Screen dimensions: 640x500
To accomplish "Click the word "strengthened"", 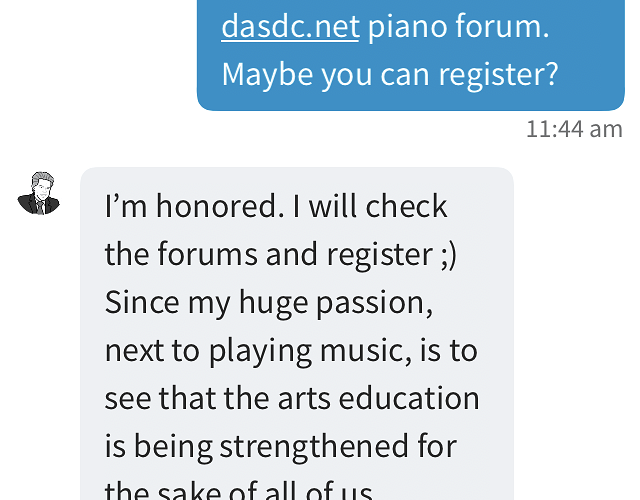I will pyautogui.click(x=302, y=447).
